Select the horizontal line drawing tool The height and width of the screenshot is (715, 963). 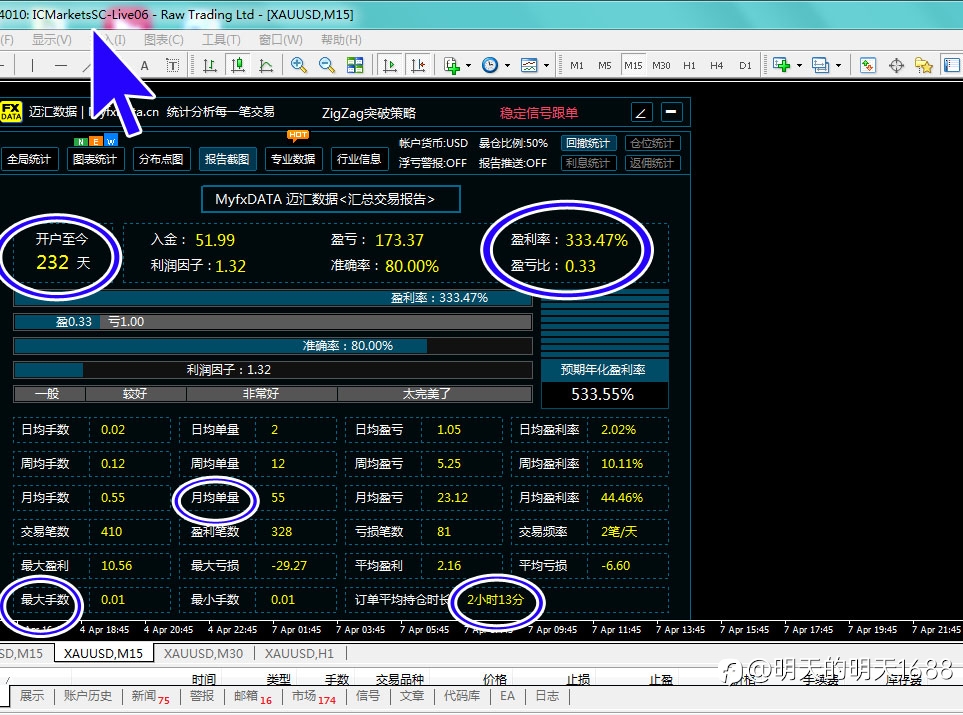point(60,65)
